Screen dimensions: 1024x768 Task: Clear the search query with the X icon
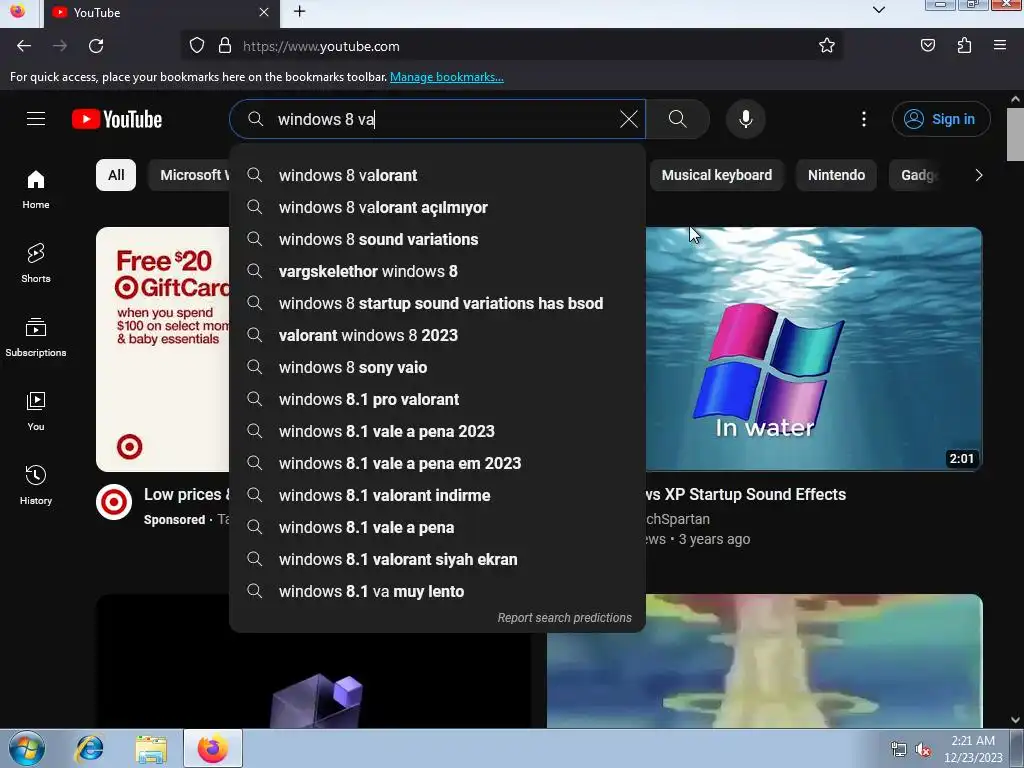click(x=628, y=119)
